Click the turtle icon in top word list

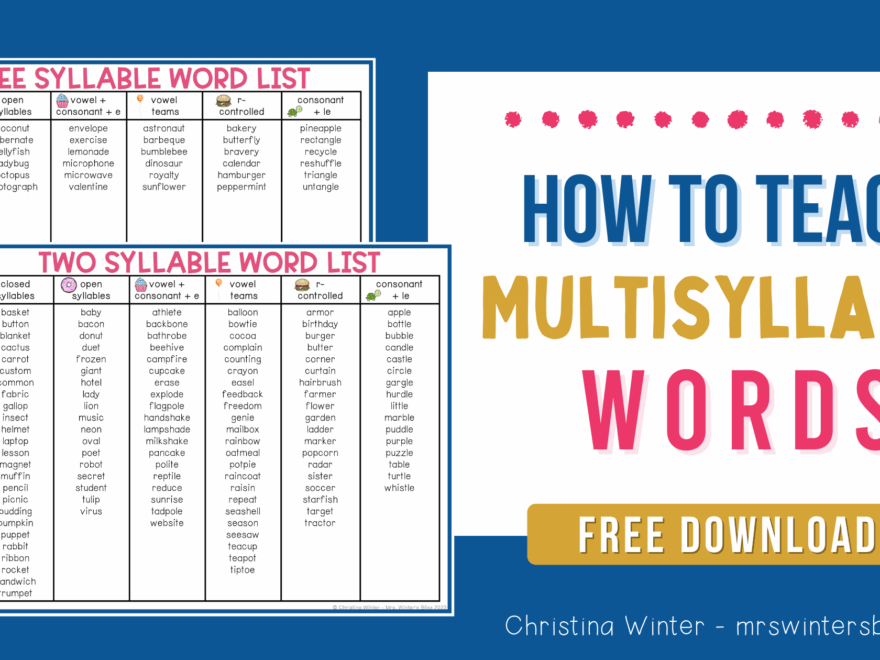(x=294, y=111)
